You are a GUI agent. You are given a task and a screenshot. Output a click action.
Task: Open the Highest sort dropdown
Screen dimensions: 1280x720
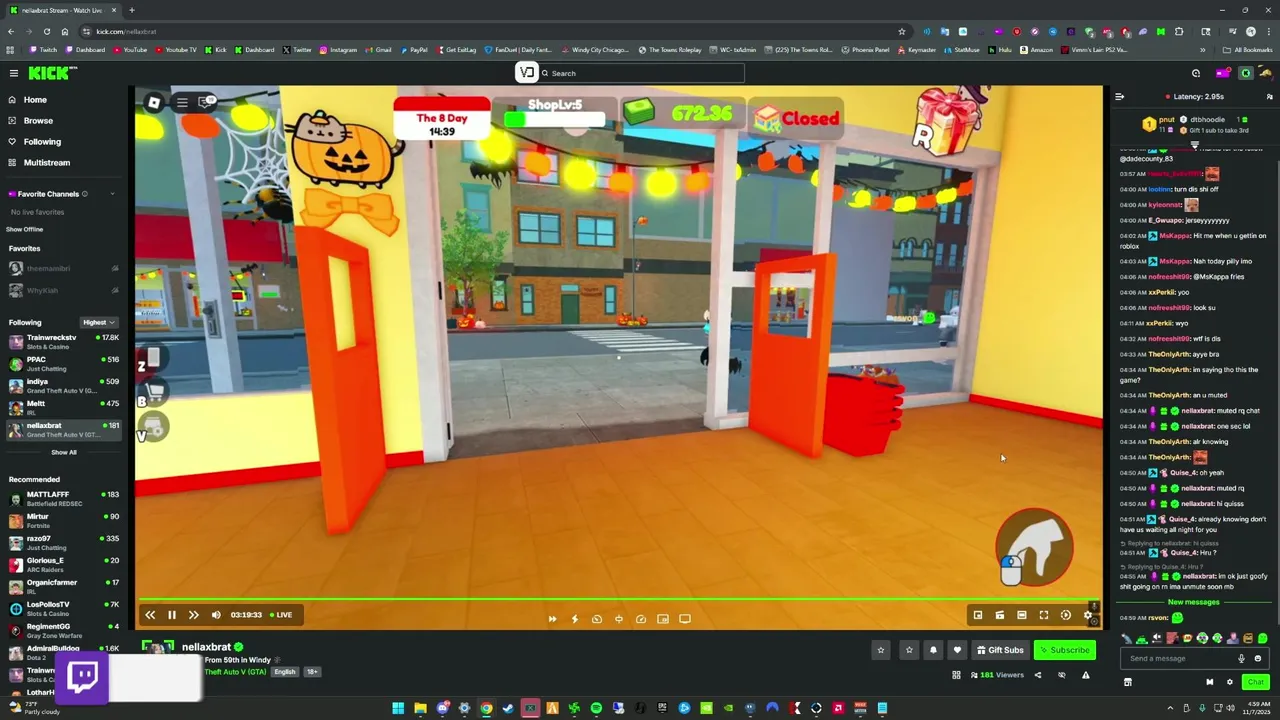[99, 323]
